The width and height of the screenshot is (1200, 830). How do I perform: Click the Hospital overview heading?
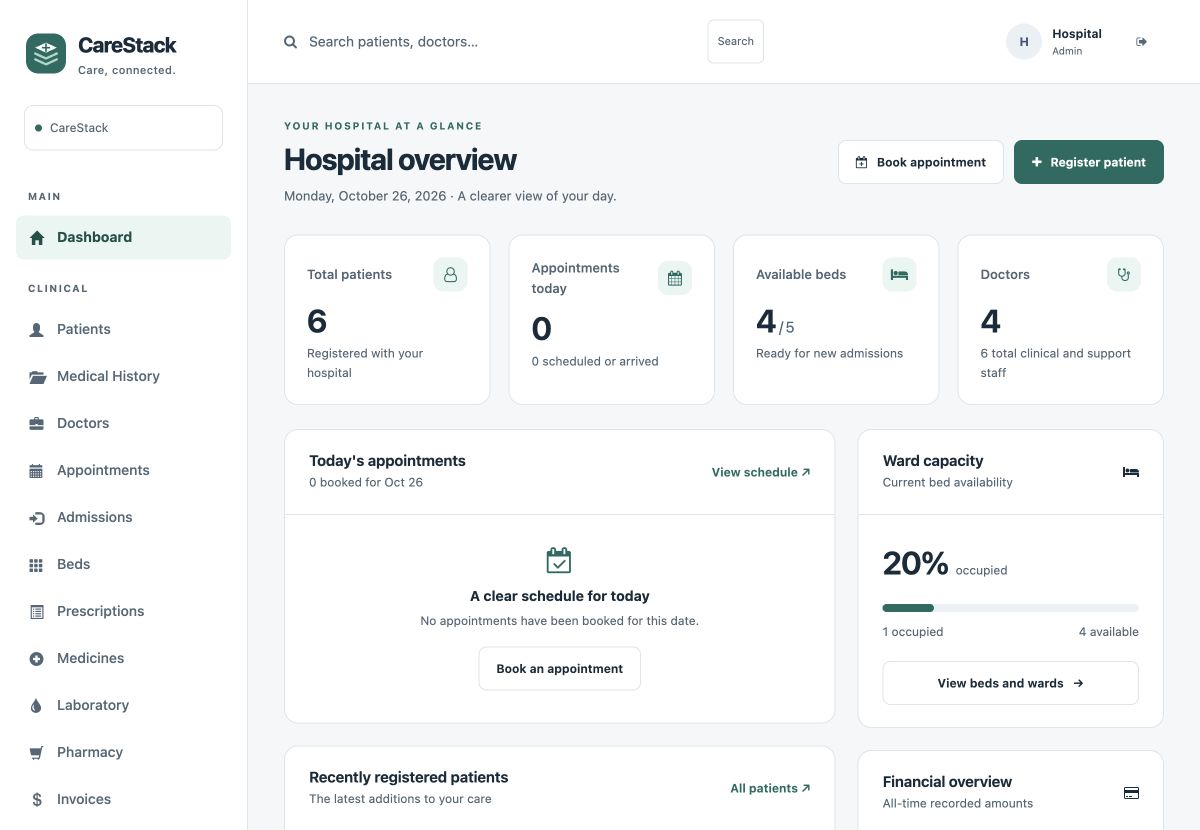click(x=400, y=160)
